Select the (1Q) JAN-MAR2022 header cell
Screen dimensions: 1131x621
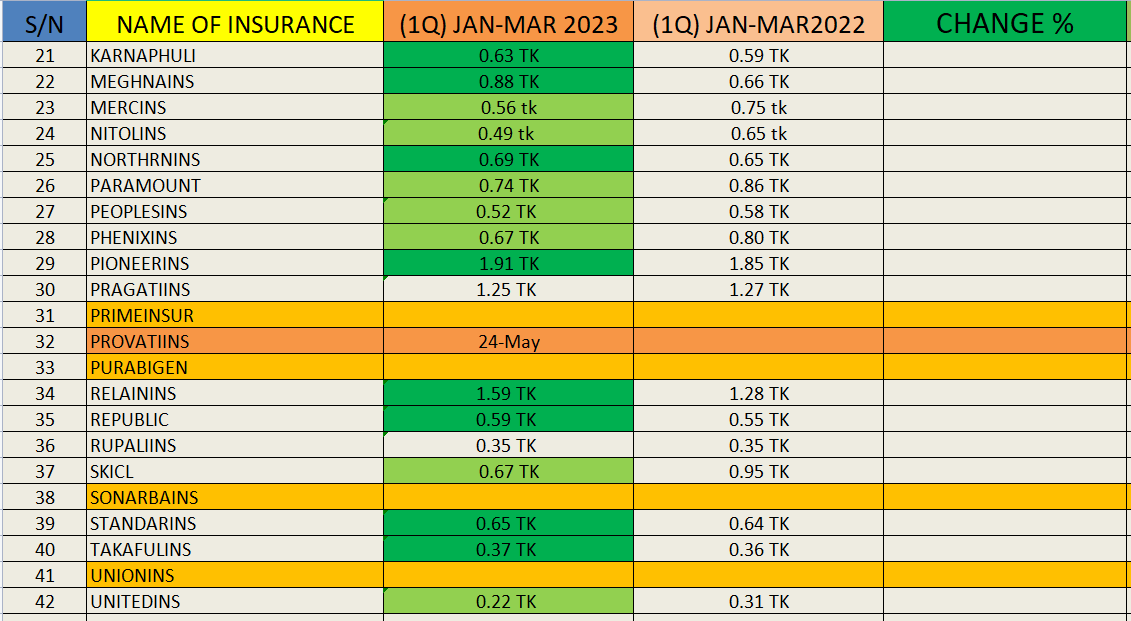click(x=758, y=24)
